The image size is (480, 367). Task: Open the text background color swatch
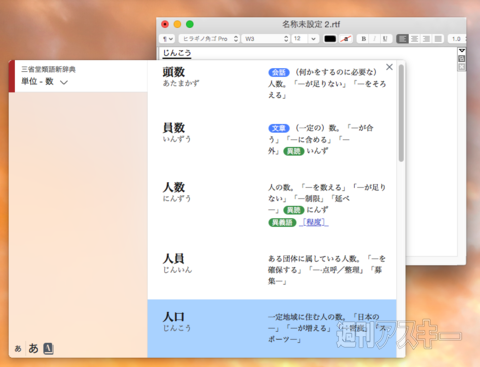[x=346, y=39]
